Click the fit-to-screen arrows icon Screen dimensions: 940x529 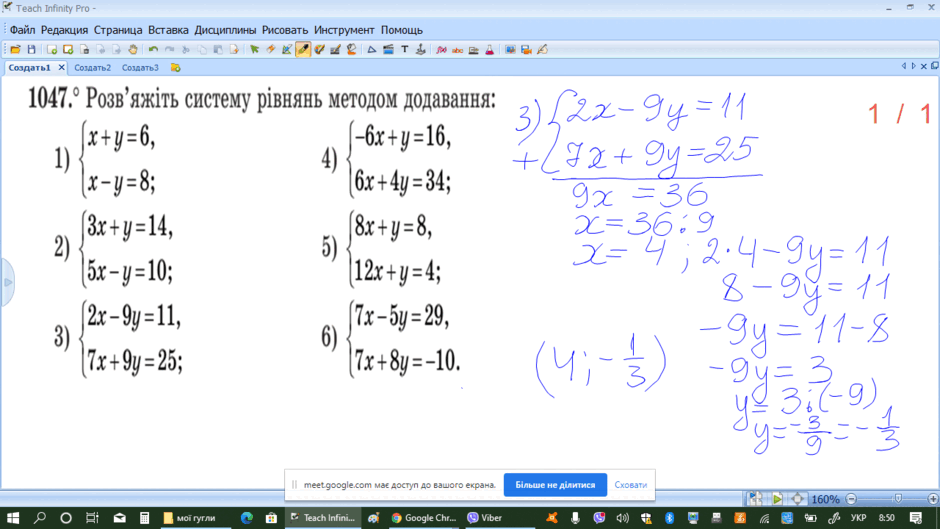tap(797, 498)
